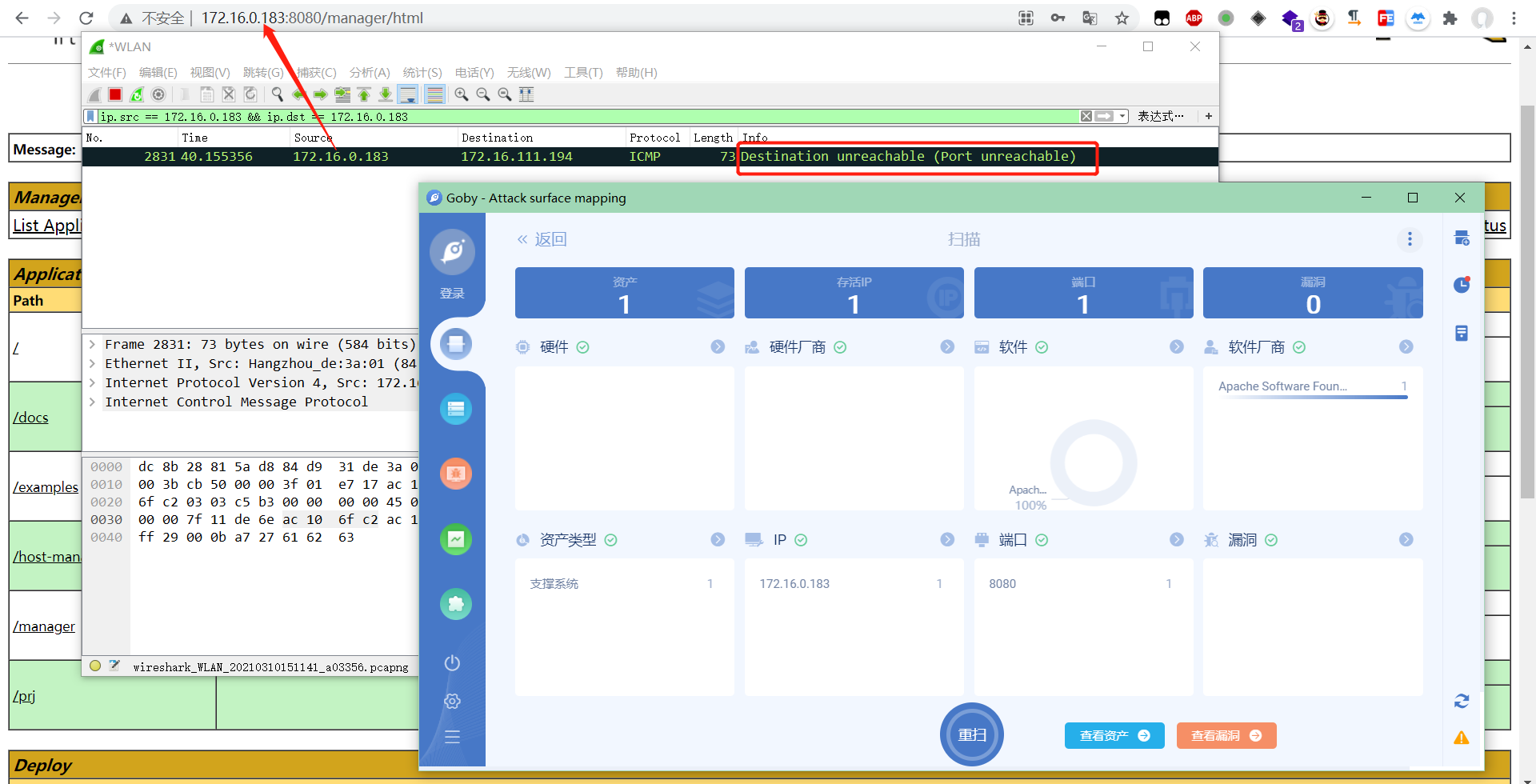Open task history clock icon in Goby right panel
The height and width of the screenshot is (784, 1536).
[x=1462, y=285]
